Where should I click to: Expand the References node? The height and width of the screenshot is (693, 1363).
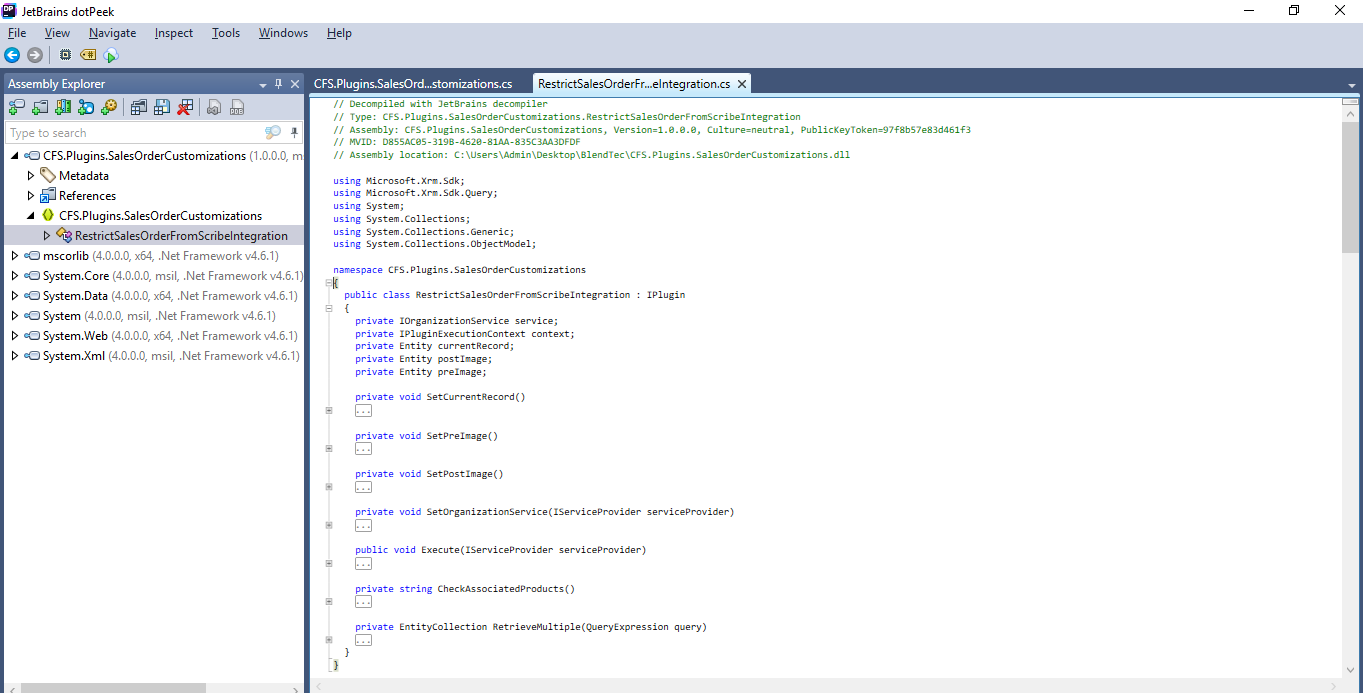point(31,196)
